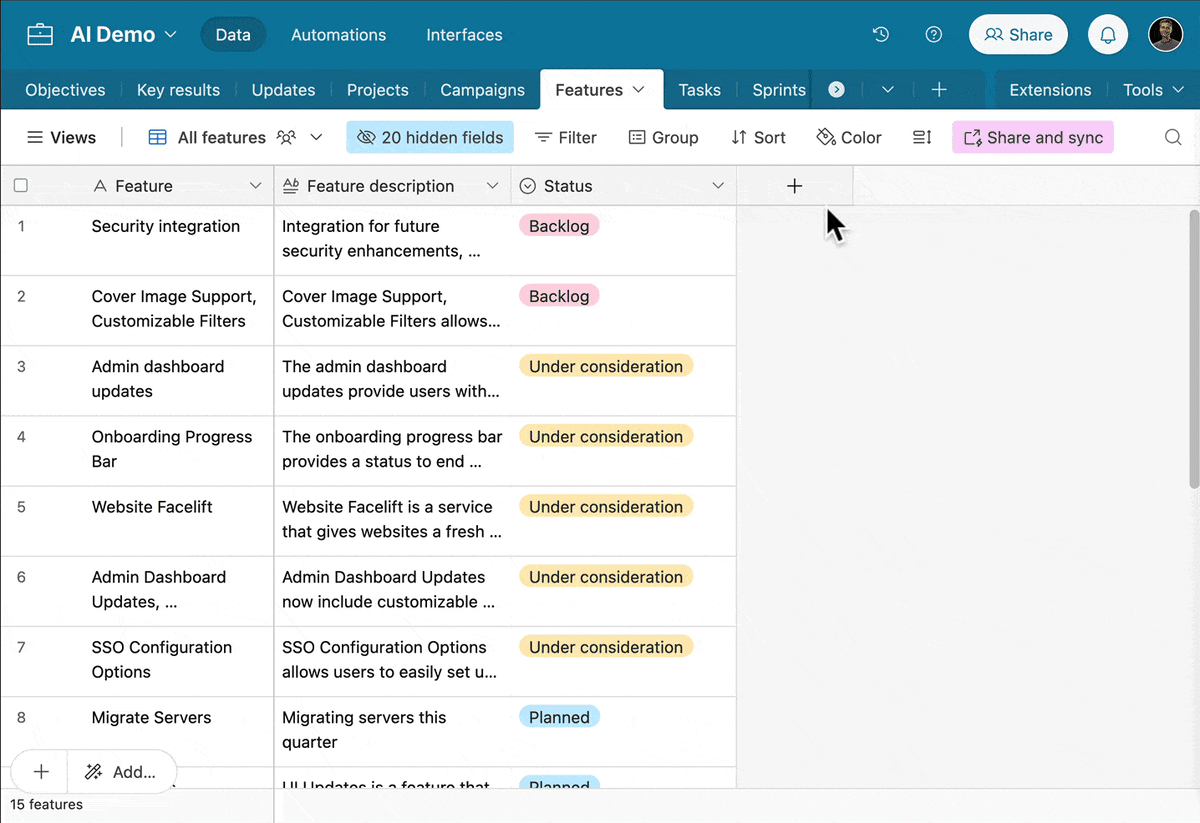The width and height of the screenshot is (1200, 823).
Task: Open the Filter options
Action: point(565,137)
